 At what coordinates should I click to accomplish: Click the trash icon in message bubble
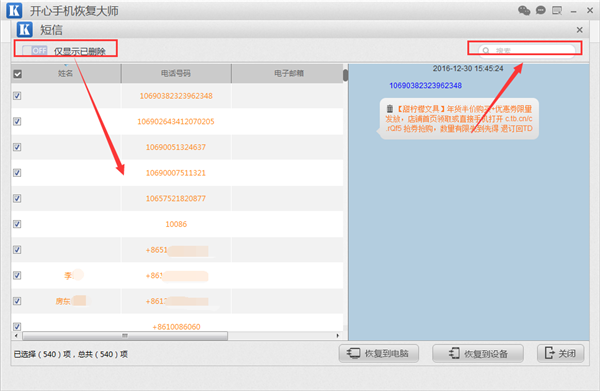coord(390,109)
